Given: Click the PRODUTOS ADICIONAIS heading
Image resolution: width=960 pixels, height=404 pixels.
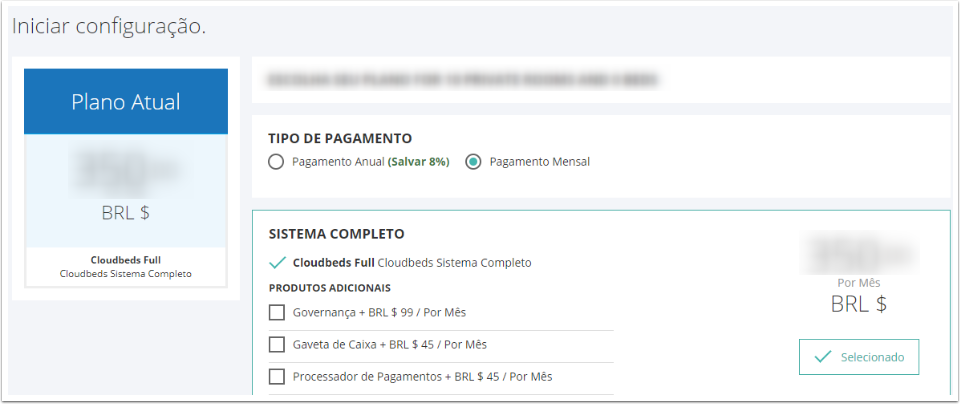Looking at the screenshot, I should coord(329,288).
